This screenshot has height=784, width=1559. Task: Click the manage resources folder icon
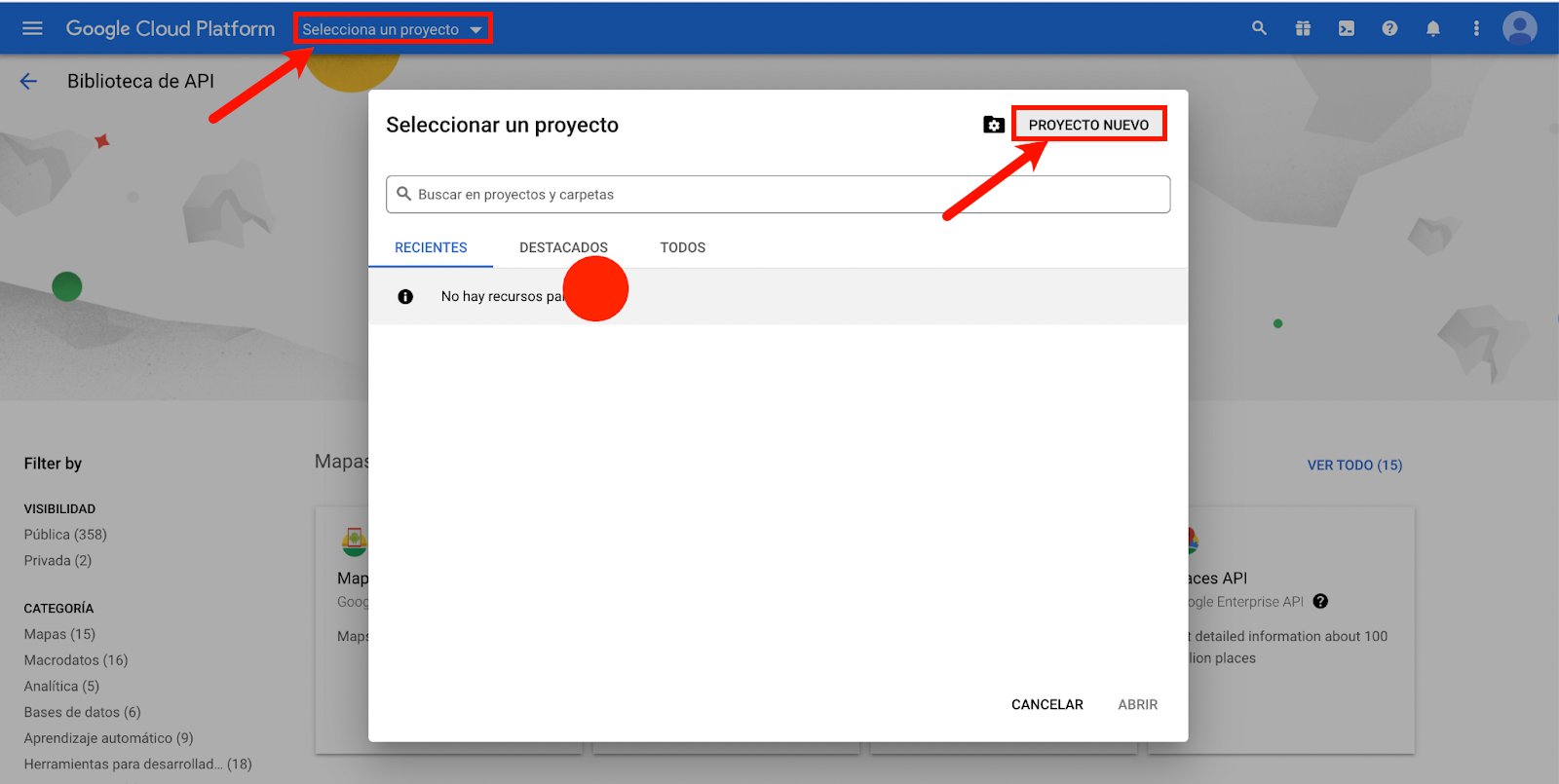(993, 125)
